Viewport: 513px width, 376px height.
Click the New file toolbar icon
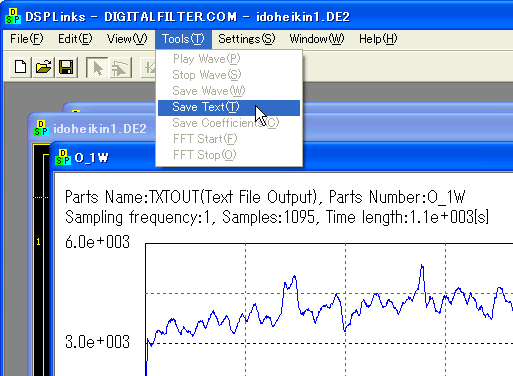coord(21,67)
